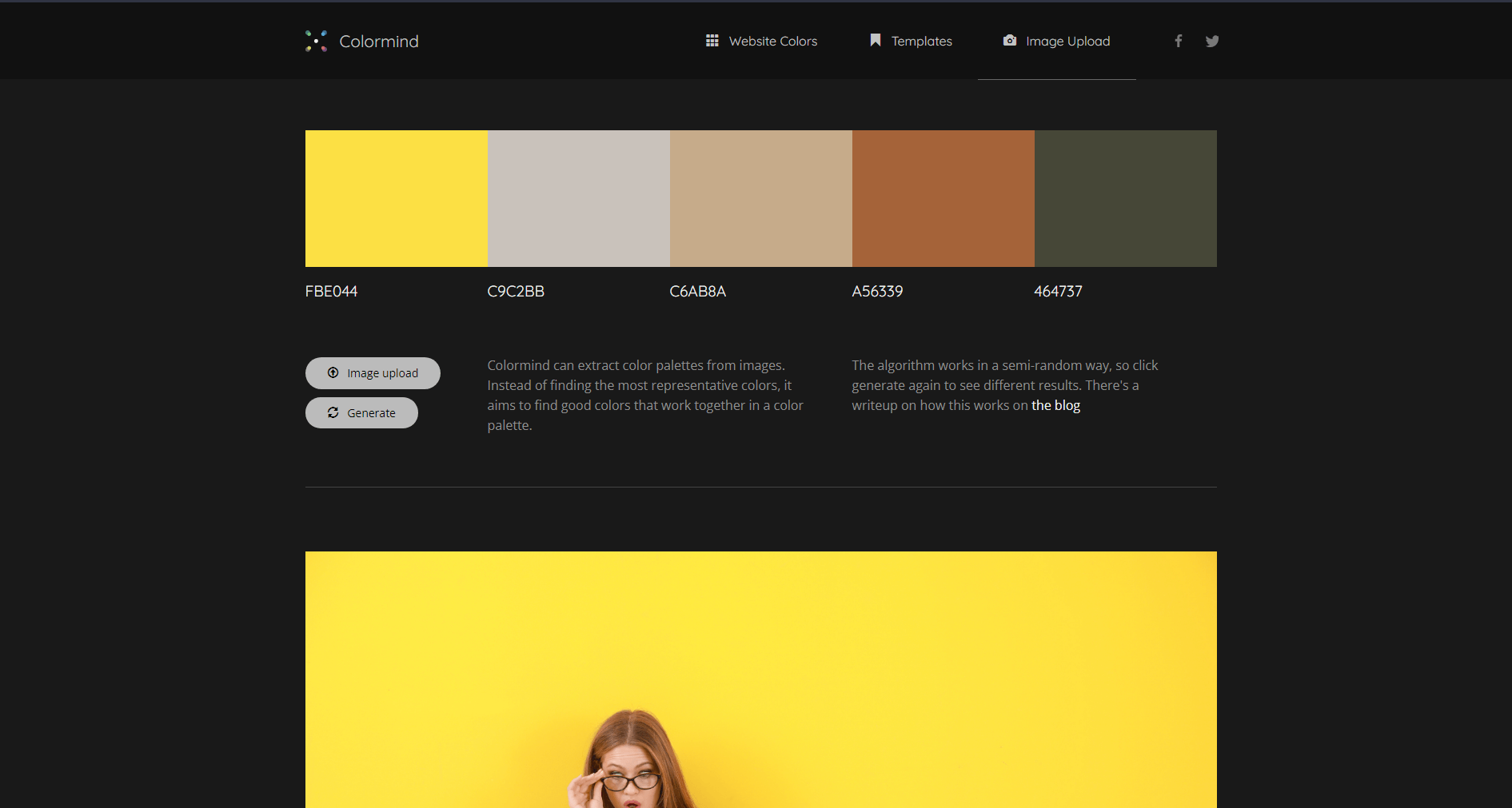Click the 'The algorithm works in a semi-random way' text
1512x808 pixels.
click(1005, 385)
